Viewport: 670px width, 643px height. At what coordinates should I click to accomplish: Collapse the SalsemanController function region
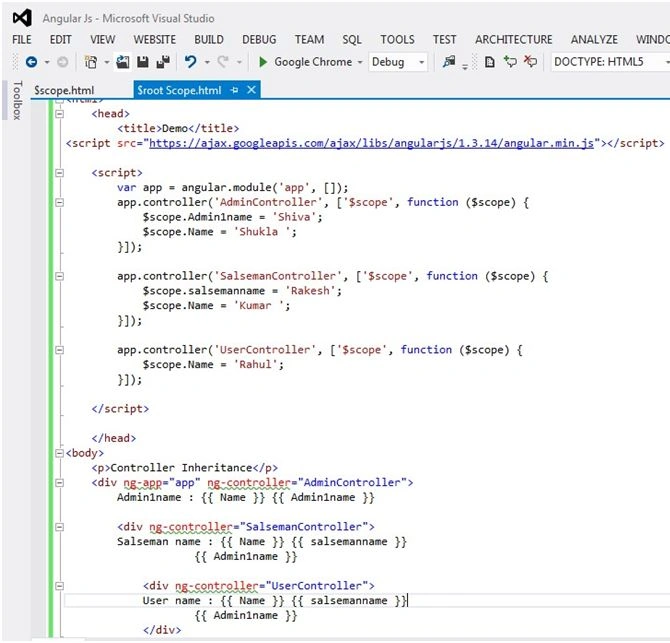(59, 276)
